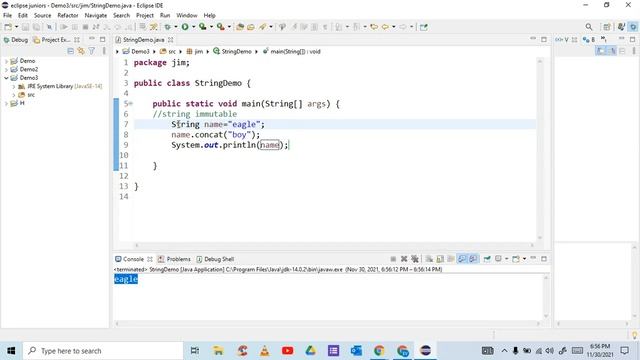Open the Refactor menu
Viewport: 640px width, 360px height.
point(68,16)
